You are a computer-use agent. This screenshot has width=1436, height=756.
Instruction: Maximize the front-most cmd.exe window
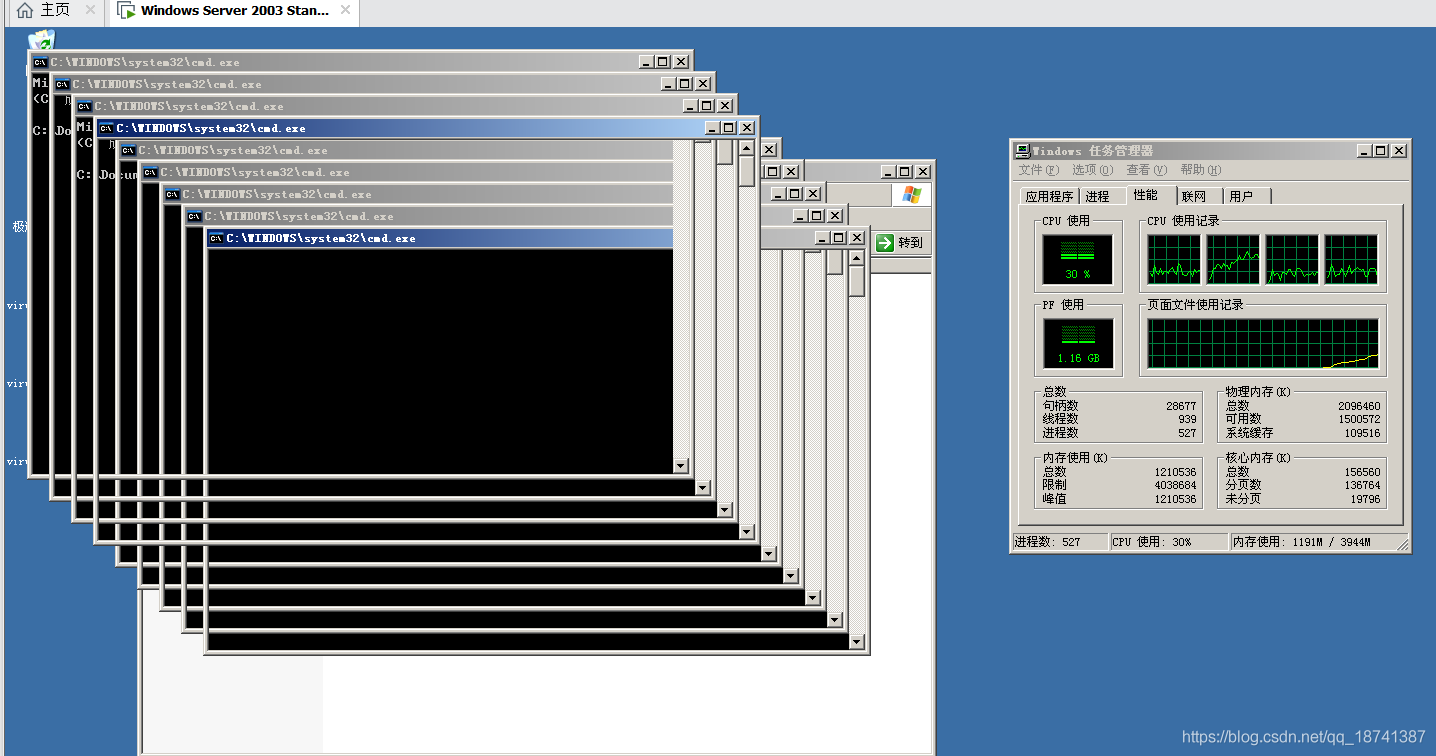(839, 238)
